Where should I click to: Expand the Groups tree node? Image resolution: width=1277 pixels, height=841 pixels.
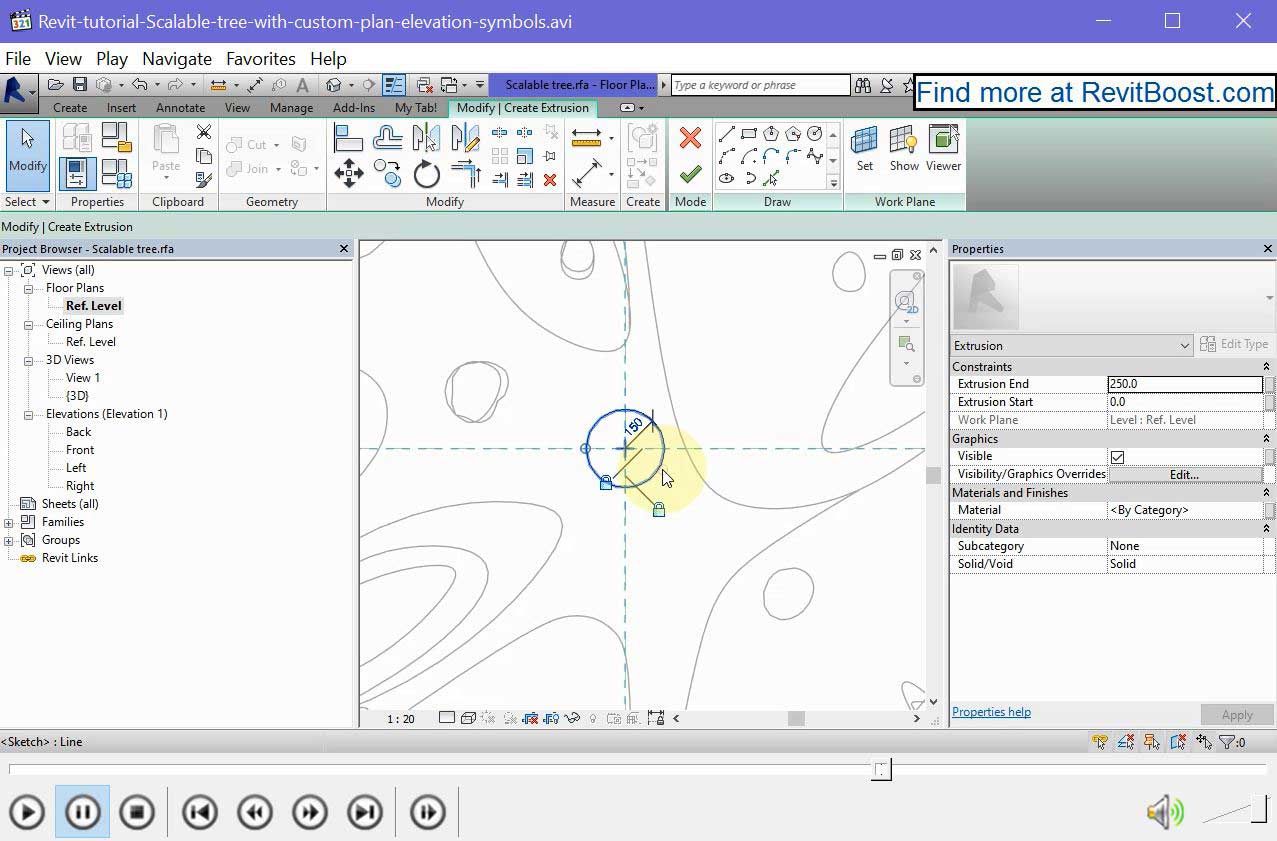[9, 540]
